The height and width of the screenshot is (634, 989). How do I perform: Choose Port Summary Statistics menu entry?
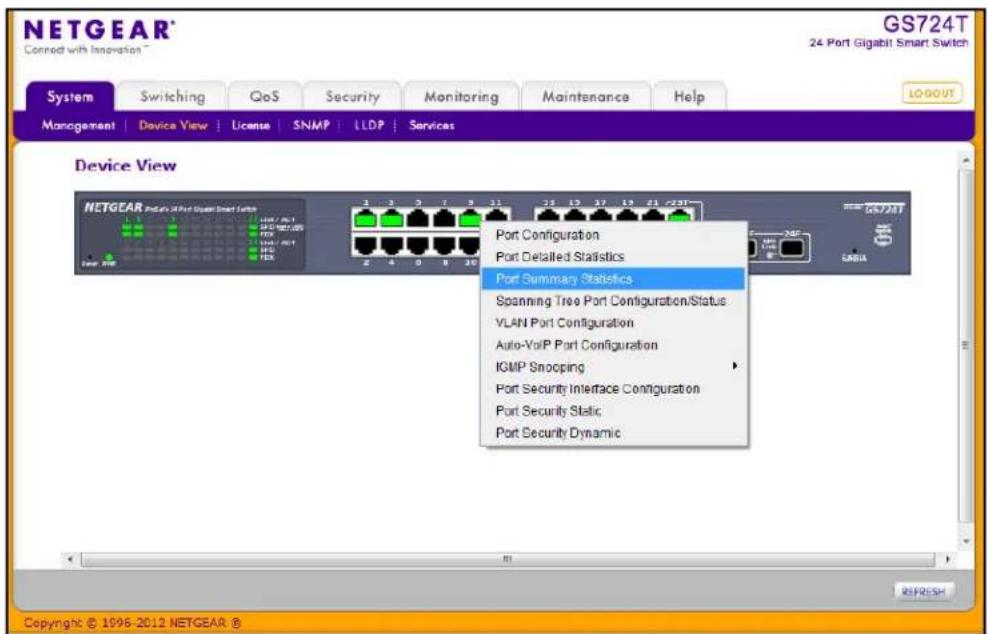click(x=613, y=279)
